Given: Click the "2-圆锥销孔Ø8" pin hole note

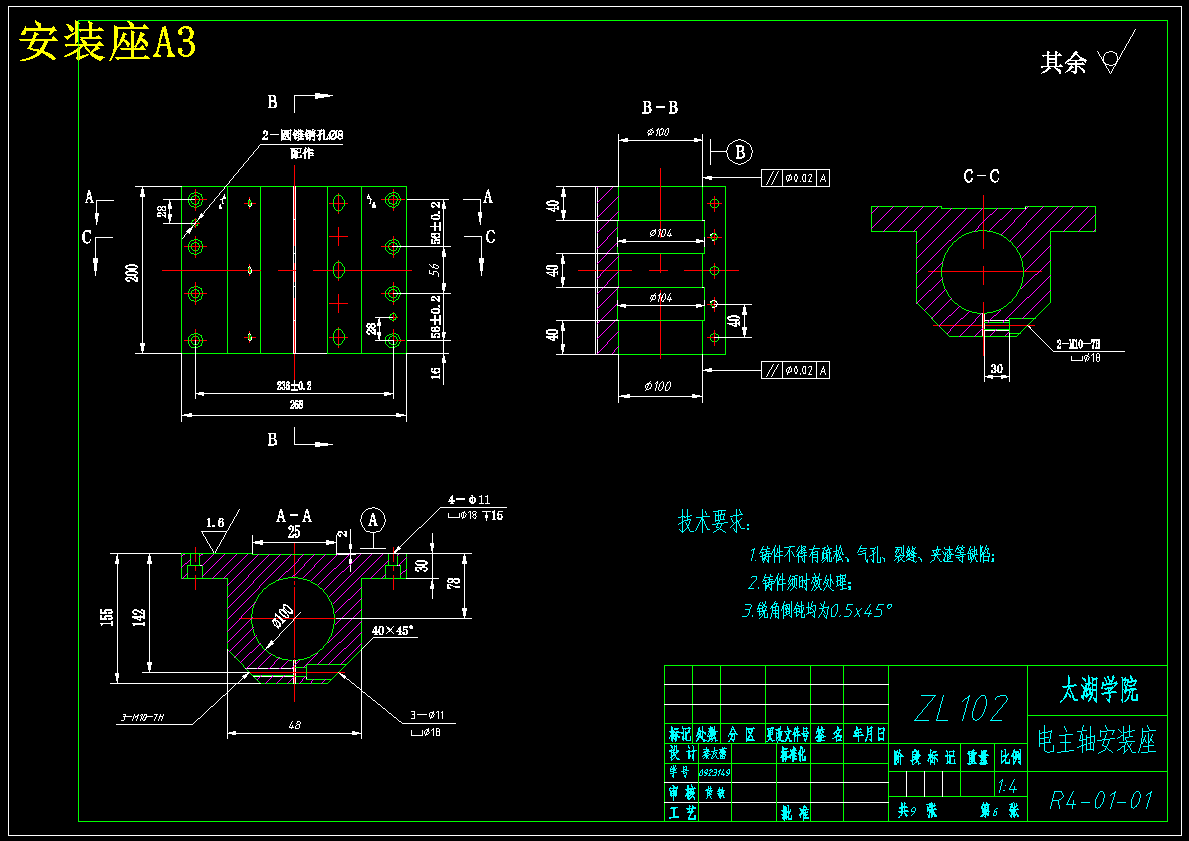Looking at the screenshot, I should click(303, 136).
